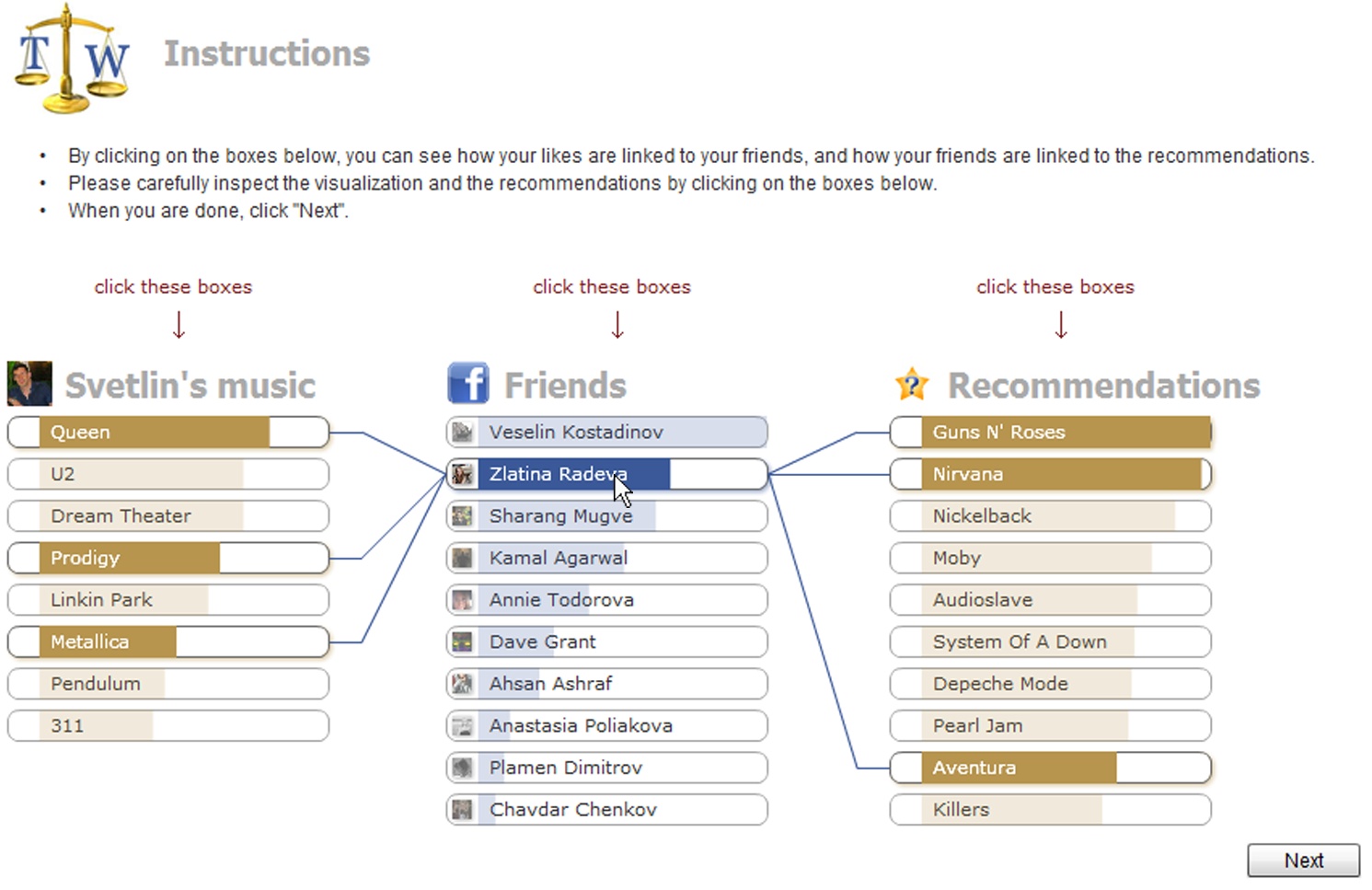Click Chavdar Chenkov's avatar icon

(463, 810)
